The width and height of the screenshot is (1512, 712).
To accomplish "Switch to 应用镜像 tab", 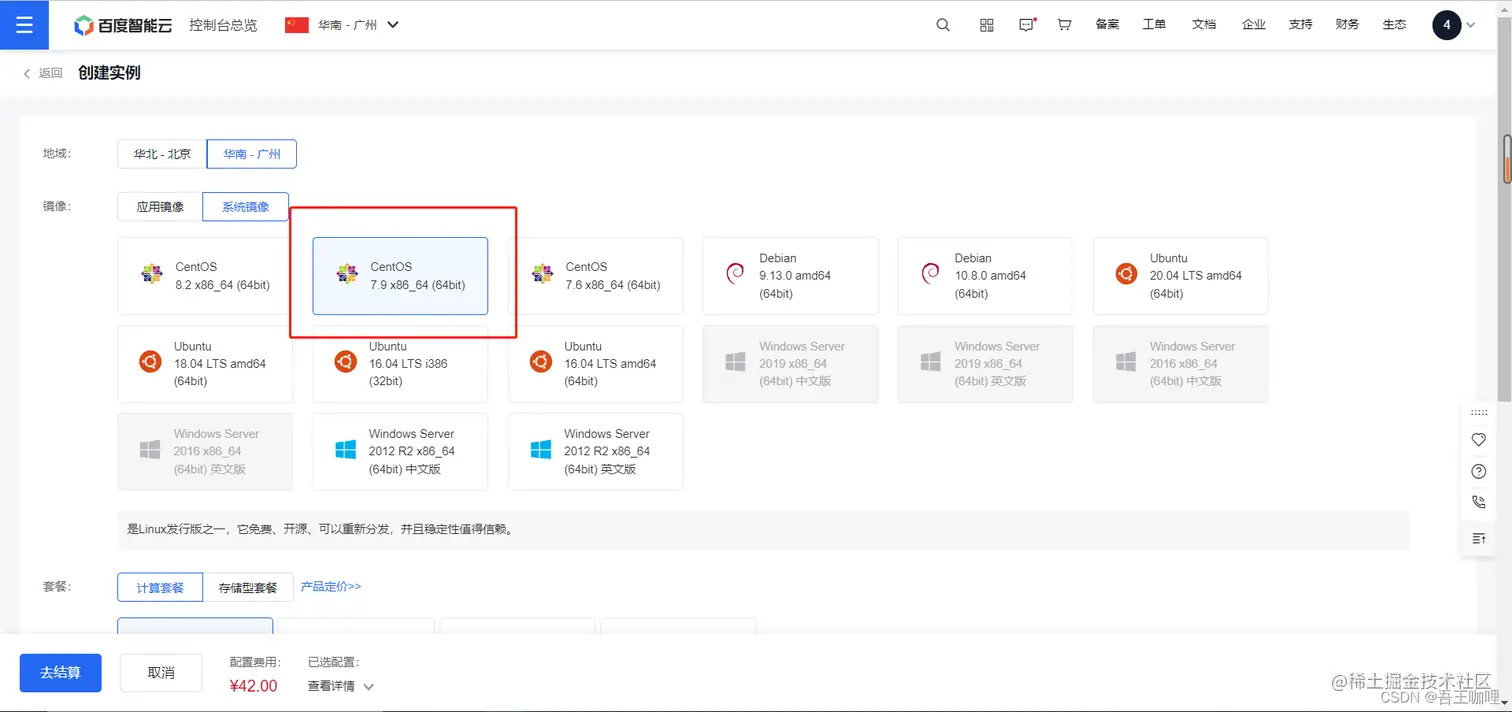I will 160,207.
